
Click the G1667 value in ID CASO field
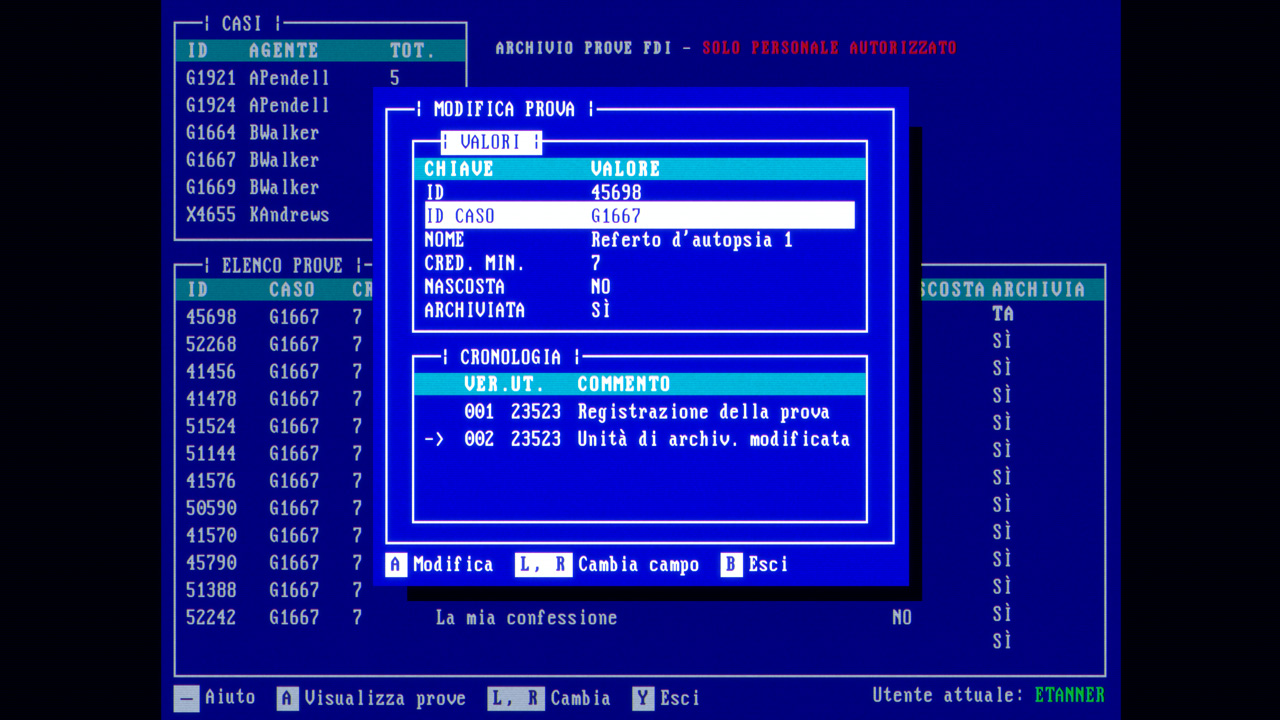[616, 216]
